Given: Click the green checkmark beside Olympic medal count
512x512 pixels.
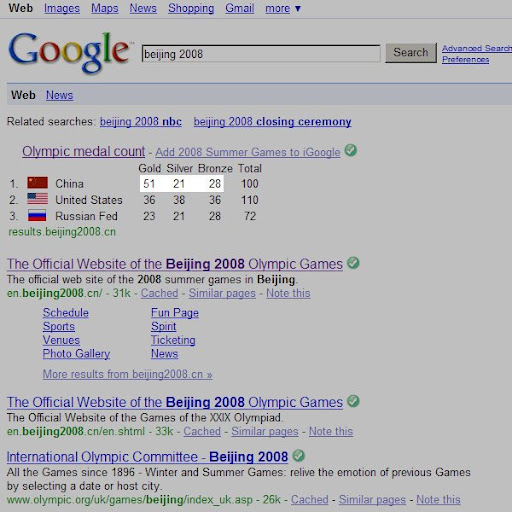Looking at the screenshot, I should click(x=350, y=150).
